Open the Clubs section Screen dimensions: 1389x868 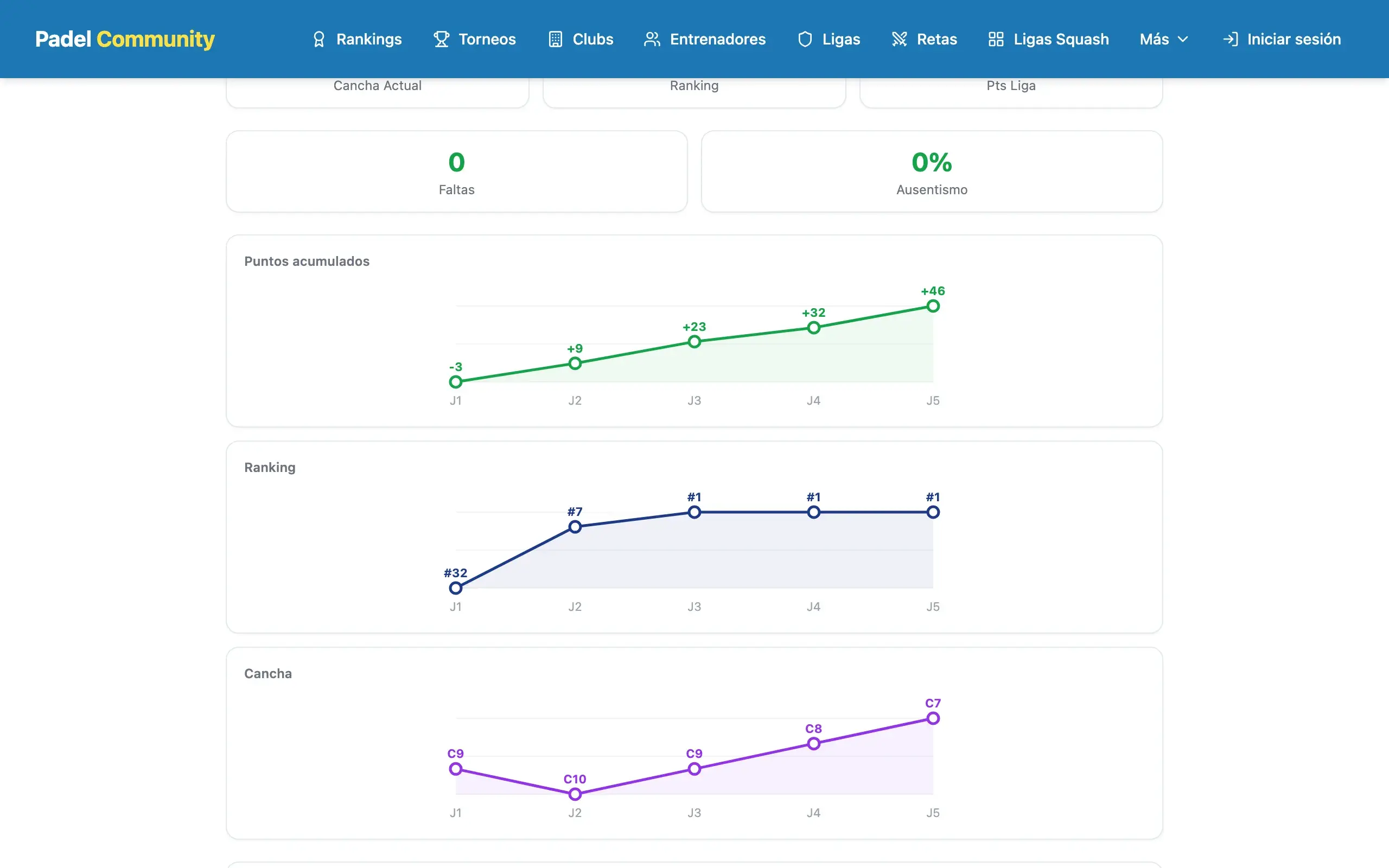click(581, 39)
